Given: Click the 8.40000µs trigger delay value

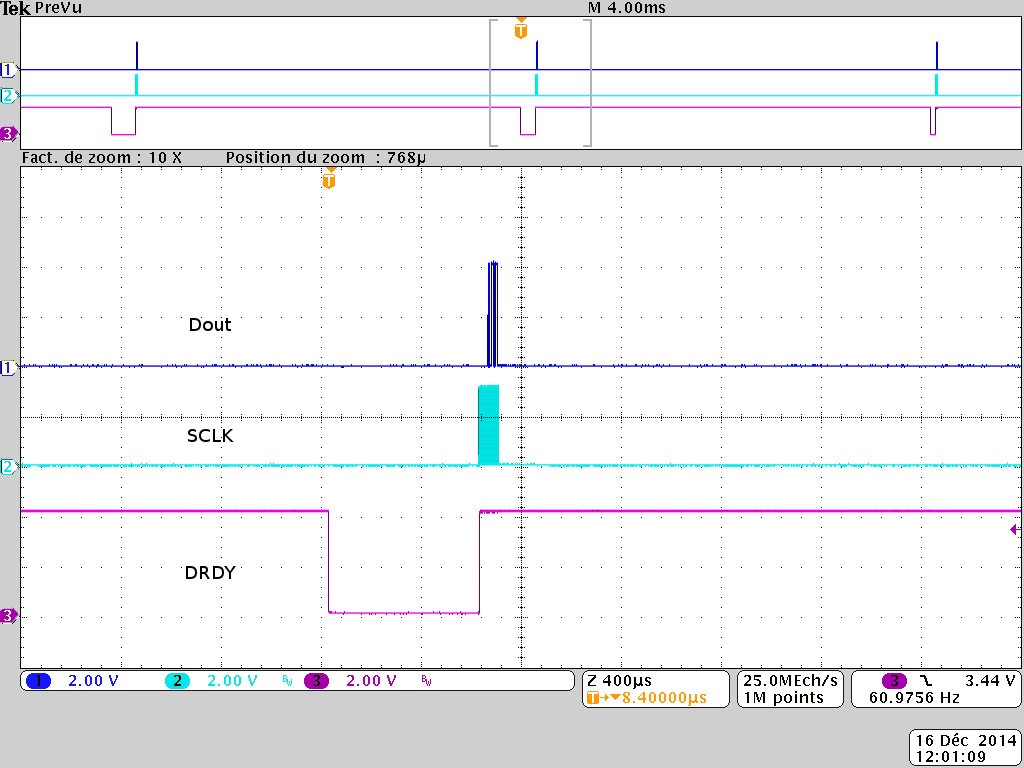Looking at the screenshot, I should tap(664, 698).
